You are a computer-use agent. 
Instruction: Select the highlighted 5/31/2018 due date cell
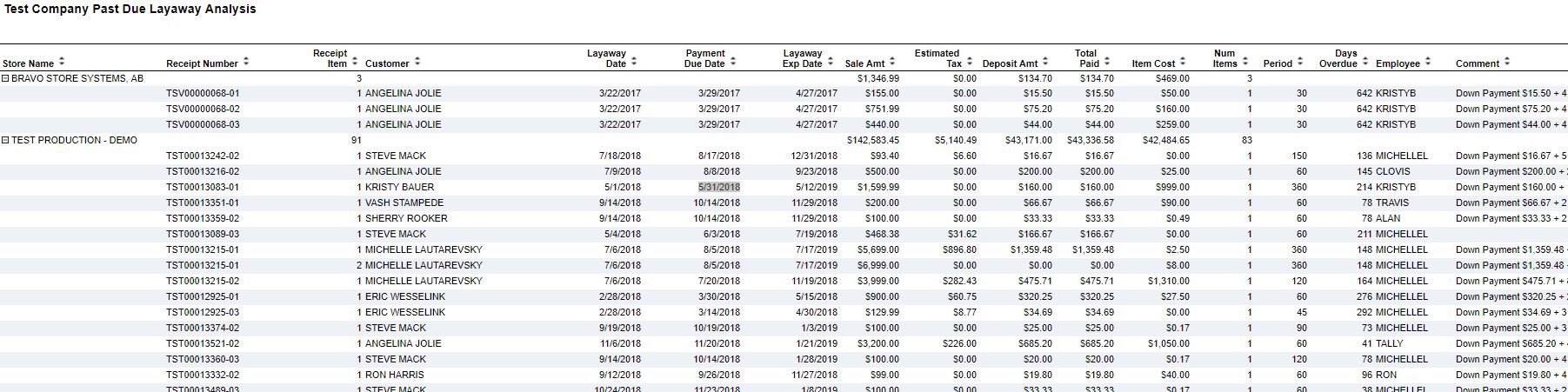(x=719, y=187)
